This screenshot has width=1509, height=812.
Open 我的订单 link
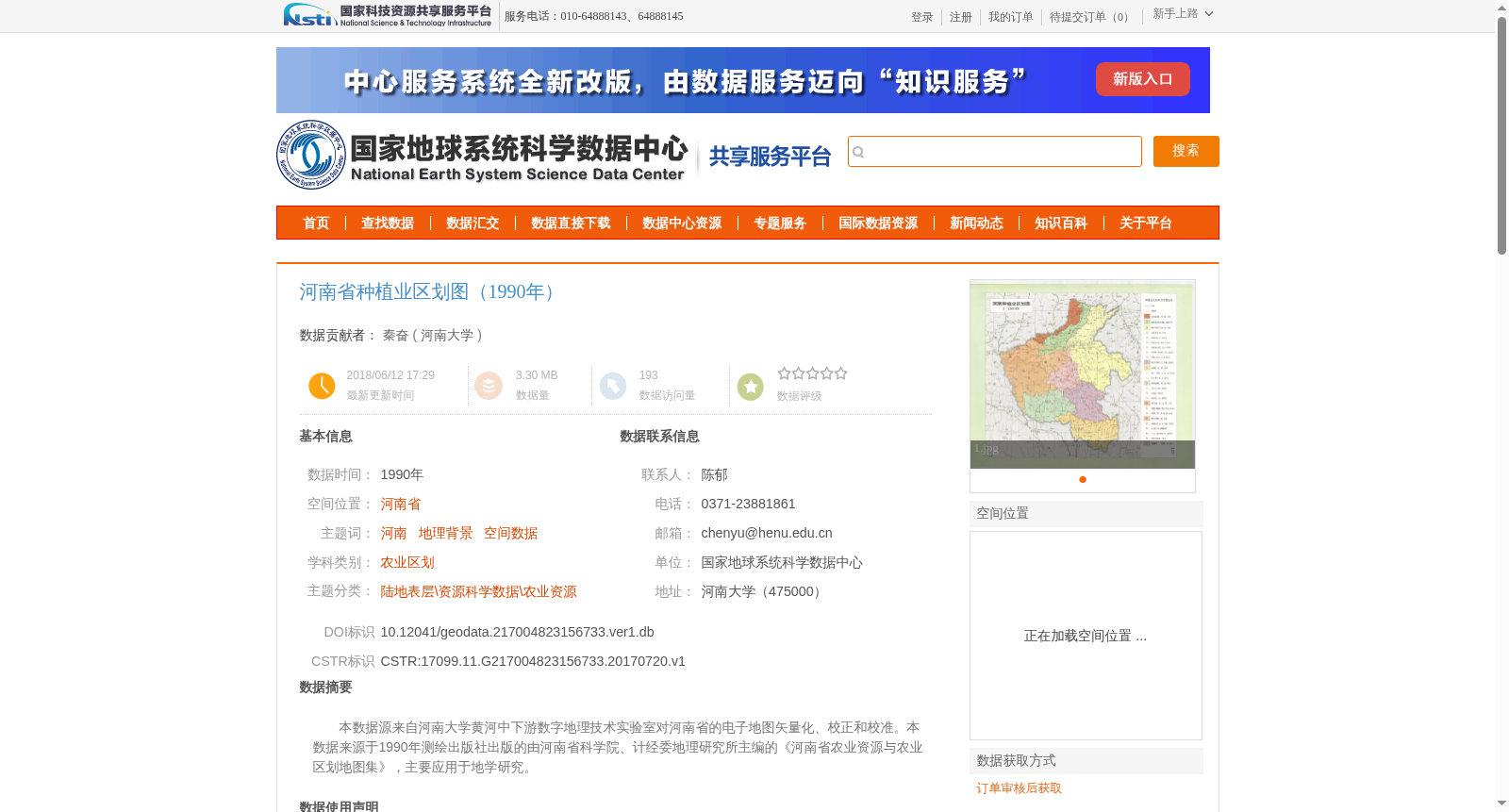[1011, 17]
